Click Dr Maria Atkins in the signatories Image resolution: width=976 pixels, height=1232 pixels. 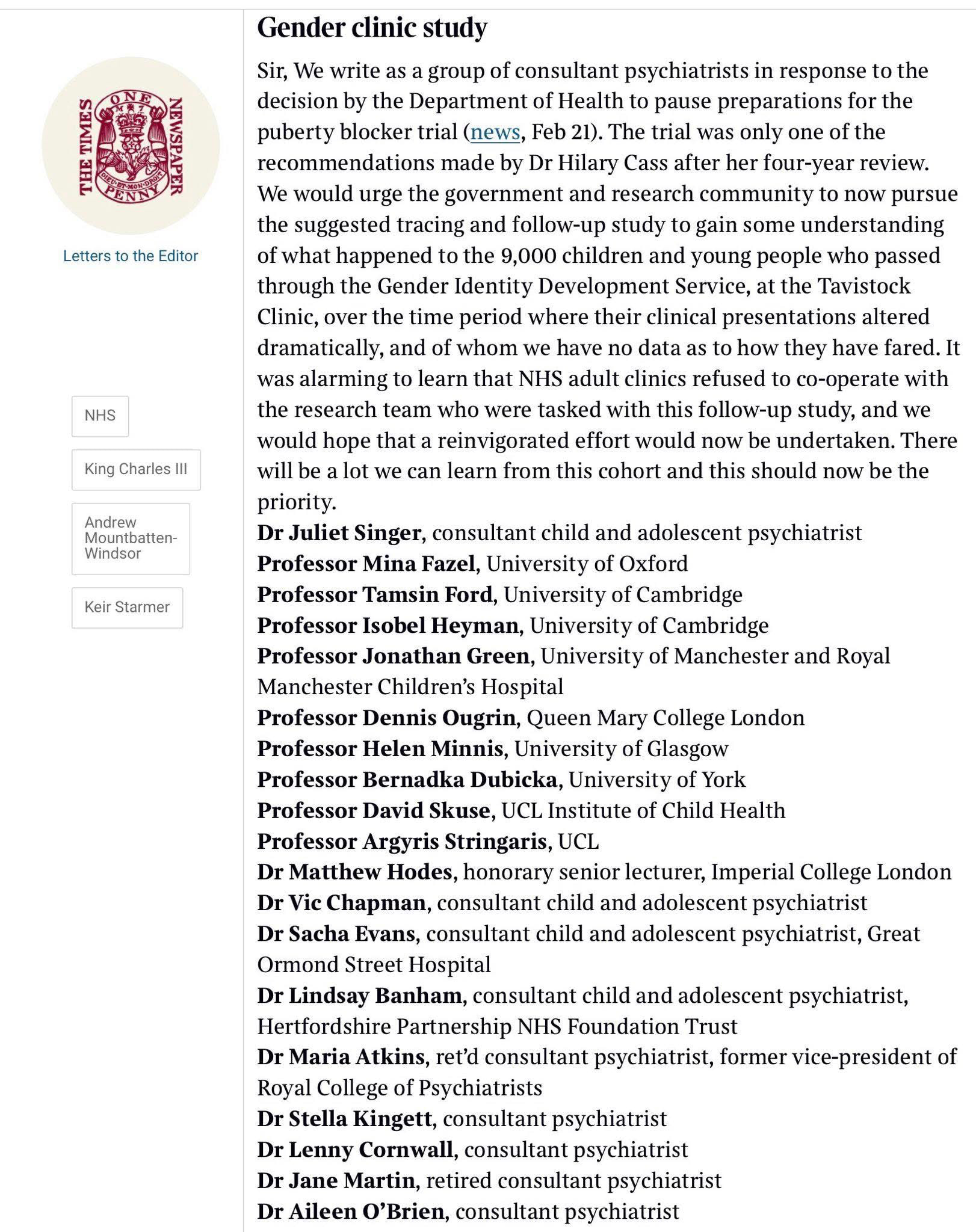(341, 1057)
